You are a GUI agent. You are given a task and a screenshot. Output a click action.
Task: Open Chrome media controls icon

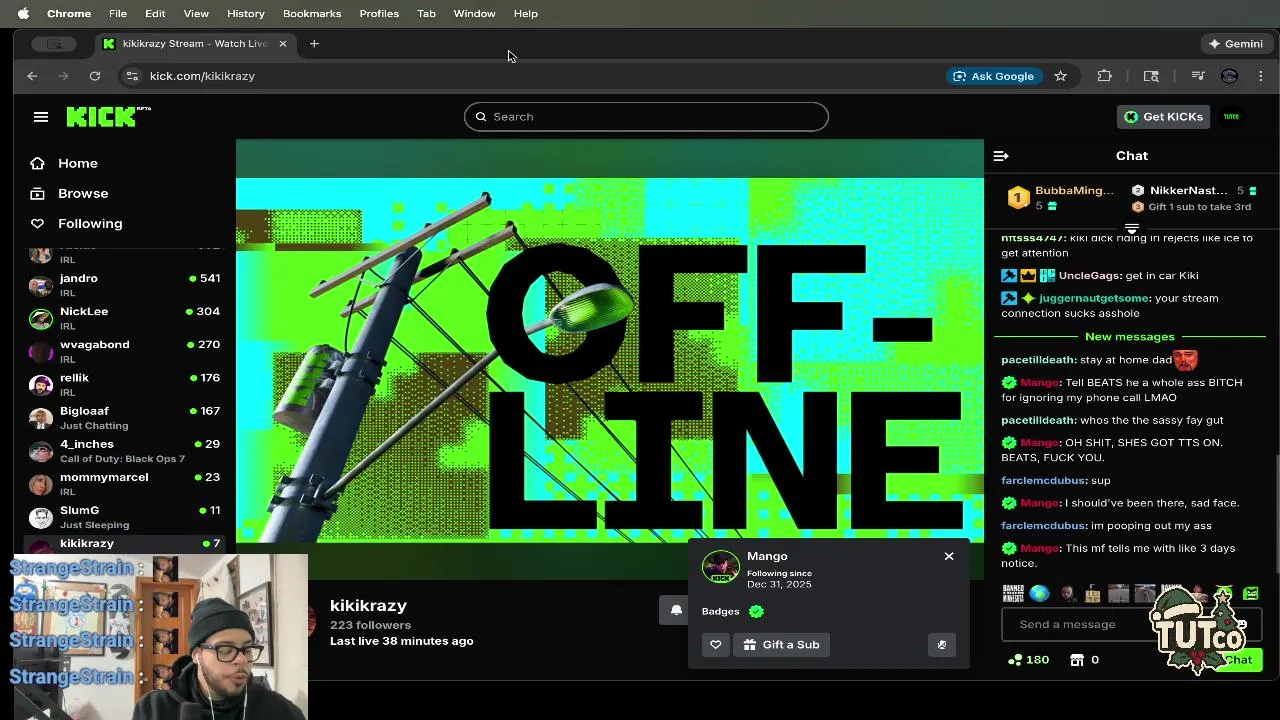pyautogui.click(x=1198, y=76)
